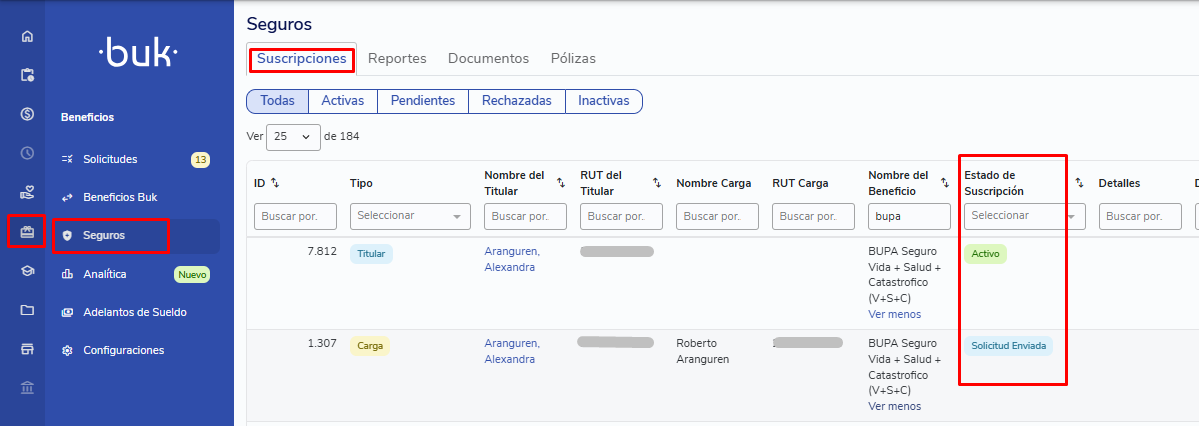Screen dimensions: 1199x426
Task: Select the Activas filter toggle
Action: point(342,101)
